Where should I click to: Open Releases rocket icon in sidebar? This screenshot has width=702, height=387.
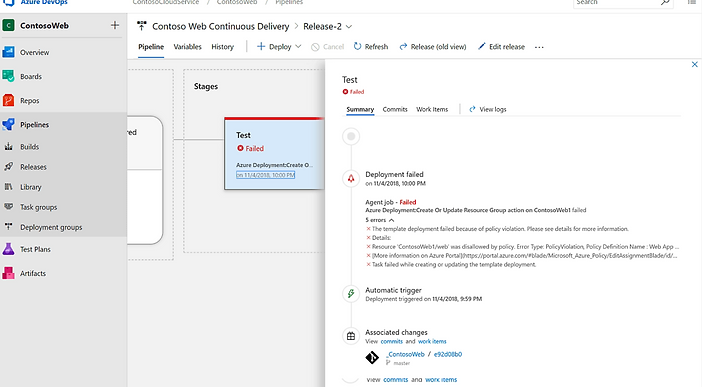(9, 167)
